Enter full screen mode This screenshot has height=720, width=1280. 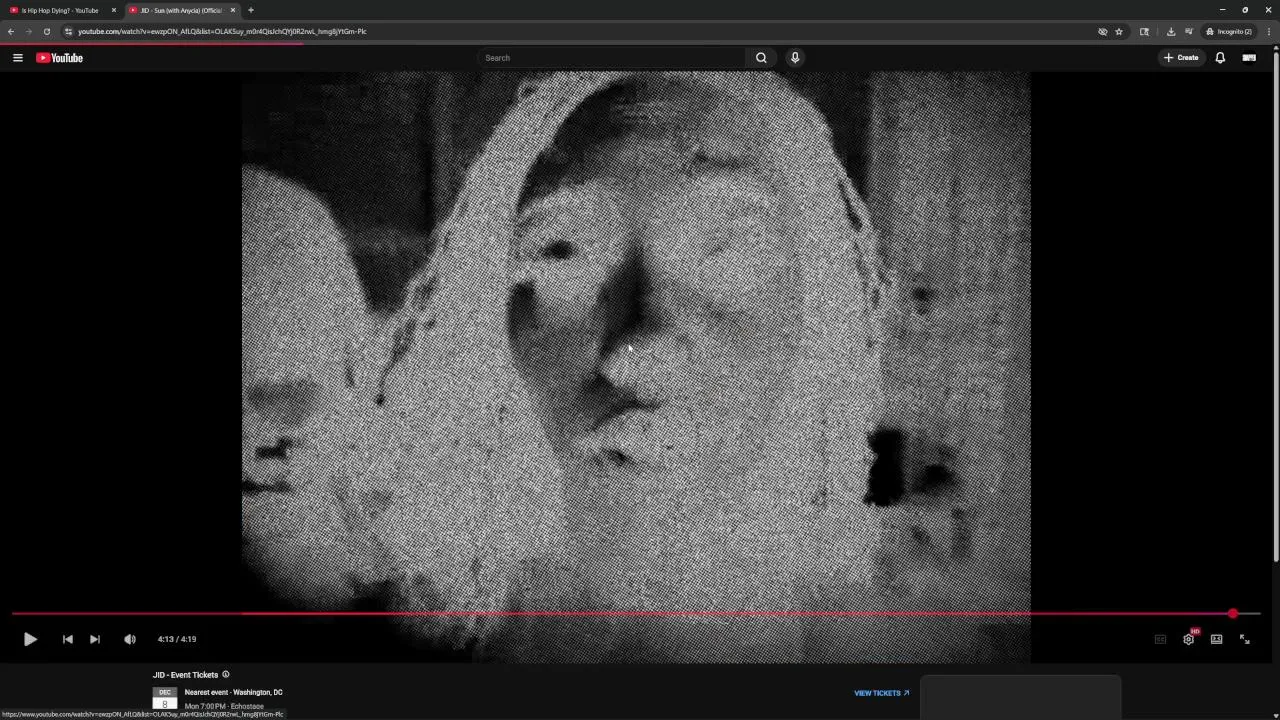click(x=1245, y=639)
